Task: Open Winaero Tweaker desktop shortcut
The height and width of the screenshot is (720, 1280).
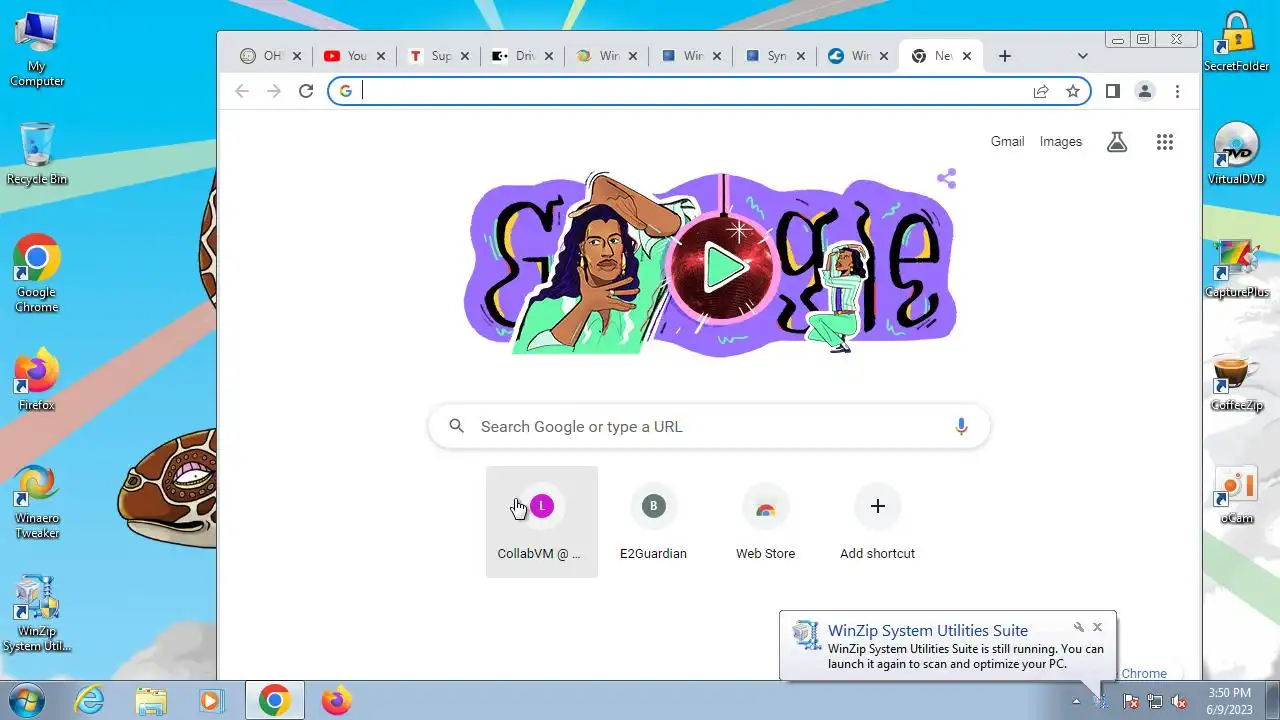Action: coord(37,501)
